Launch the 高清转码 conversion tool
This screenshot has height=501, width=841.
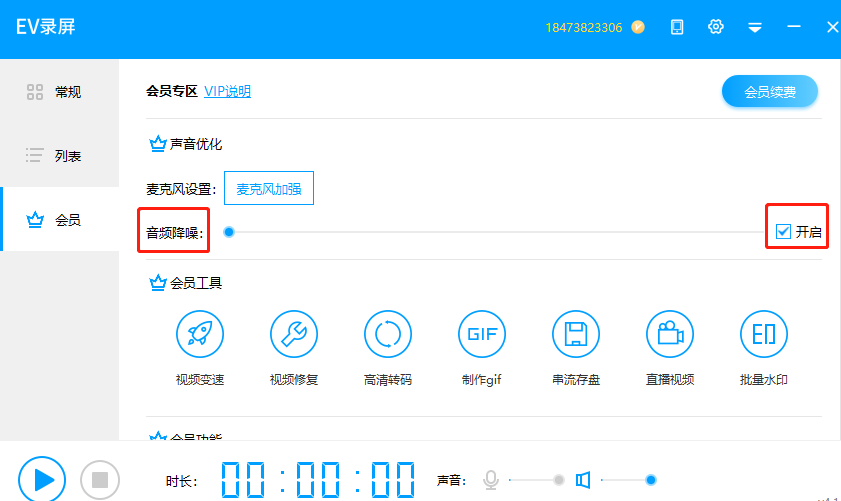[x=388, y=334]
